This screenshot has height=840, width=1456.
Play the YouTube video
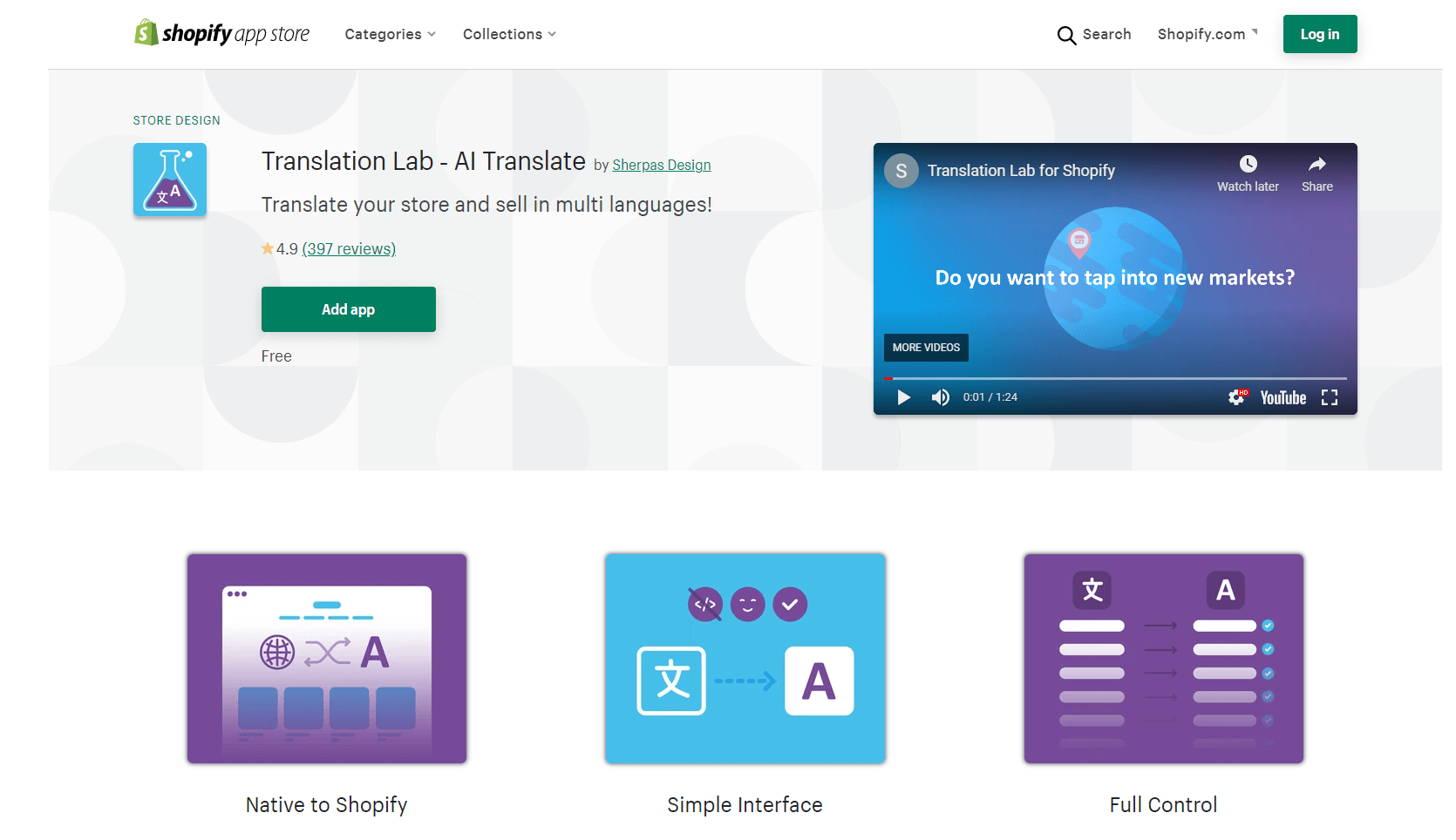tap(904, 397)
